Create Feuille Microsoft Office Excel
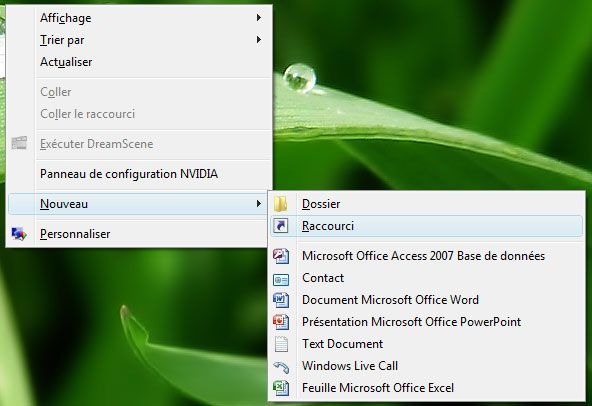Viewport: 592px width, 406px height. coord(427,388)
